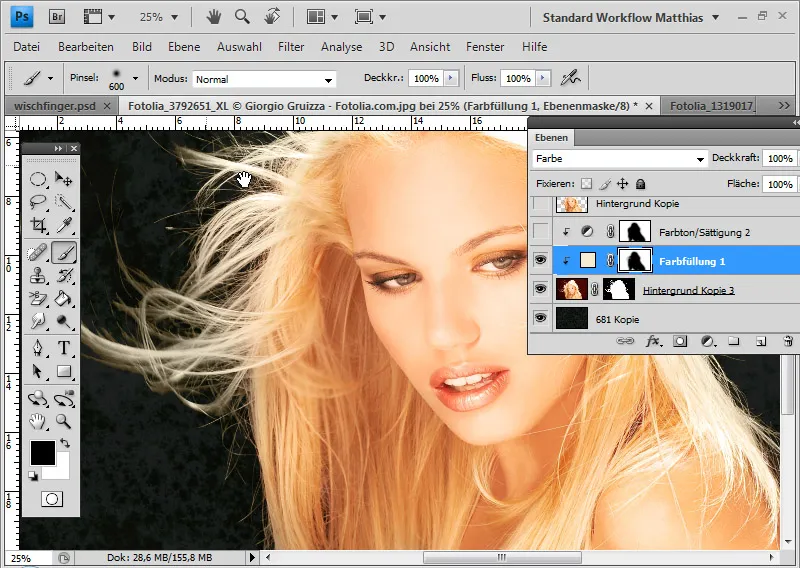Toggle lock position

622,184
